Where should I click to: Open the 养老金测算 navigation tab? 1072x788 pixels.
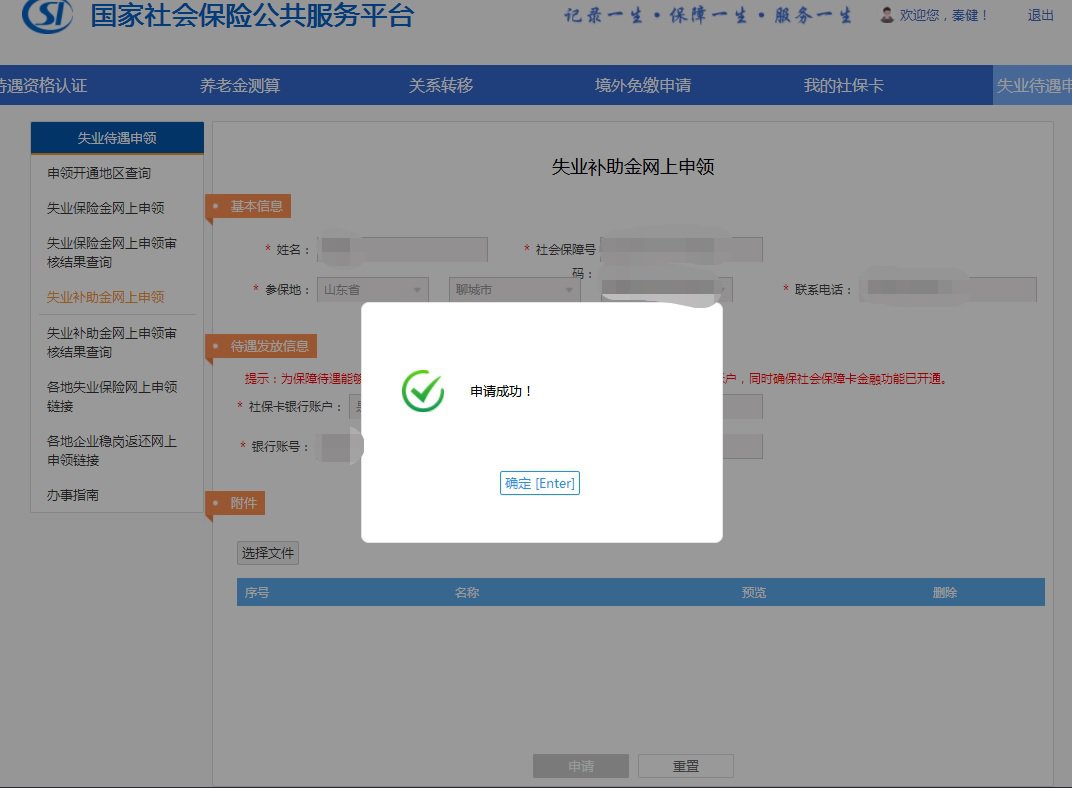pyautogui.click(x=240, y=86)
